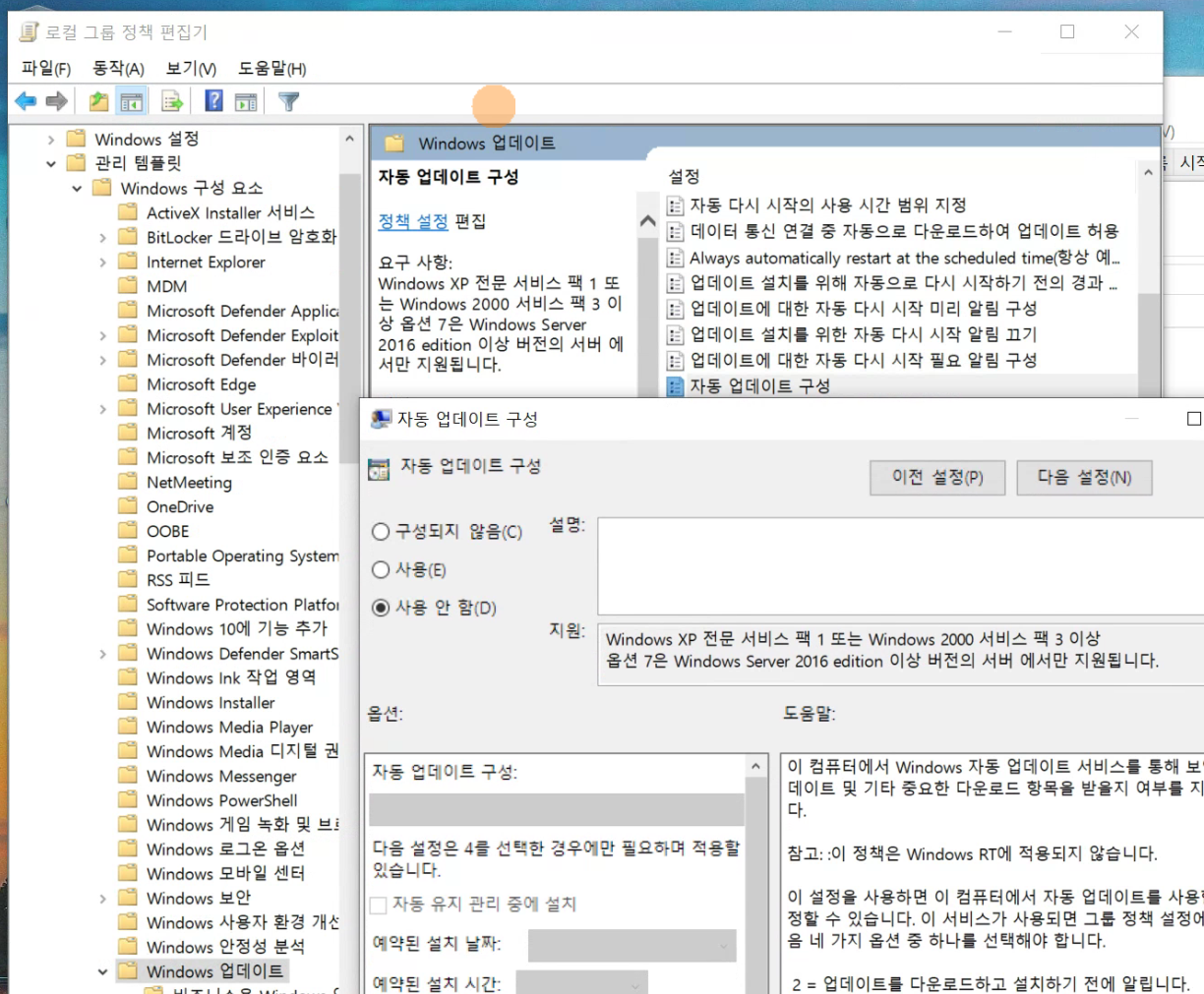Click the Forward arrow toolbar icon
The height and width of the screenshot is (994, 1204).
pos(57,100)
